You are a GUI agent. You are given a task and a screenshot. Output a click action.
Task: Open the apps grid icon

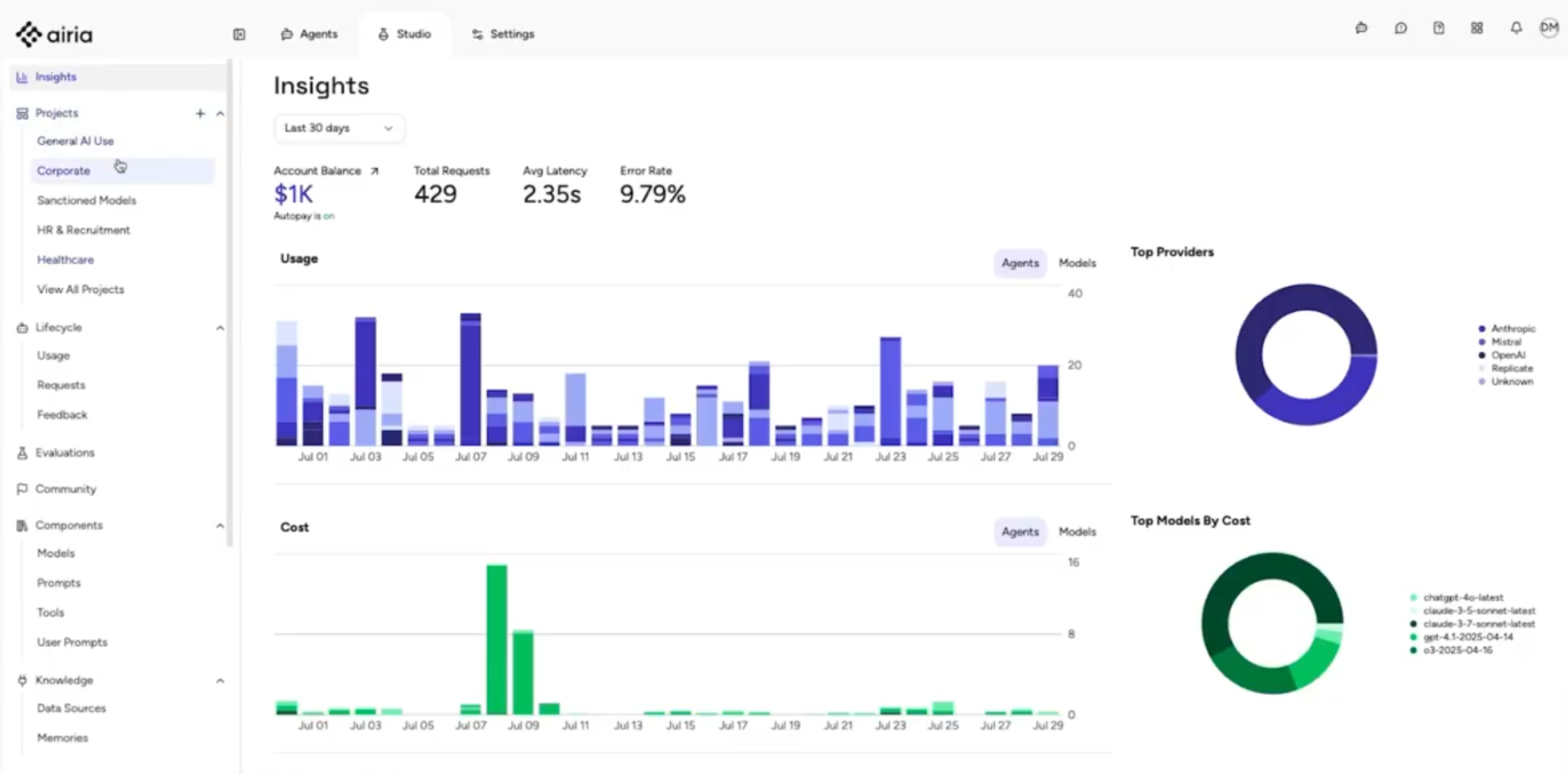pyautogui.click(x=1476, y=28)
